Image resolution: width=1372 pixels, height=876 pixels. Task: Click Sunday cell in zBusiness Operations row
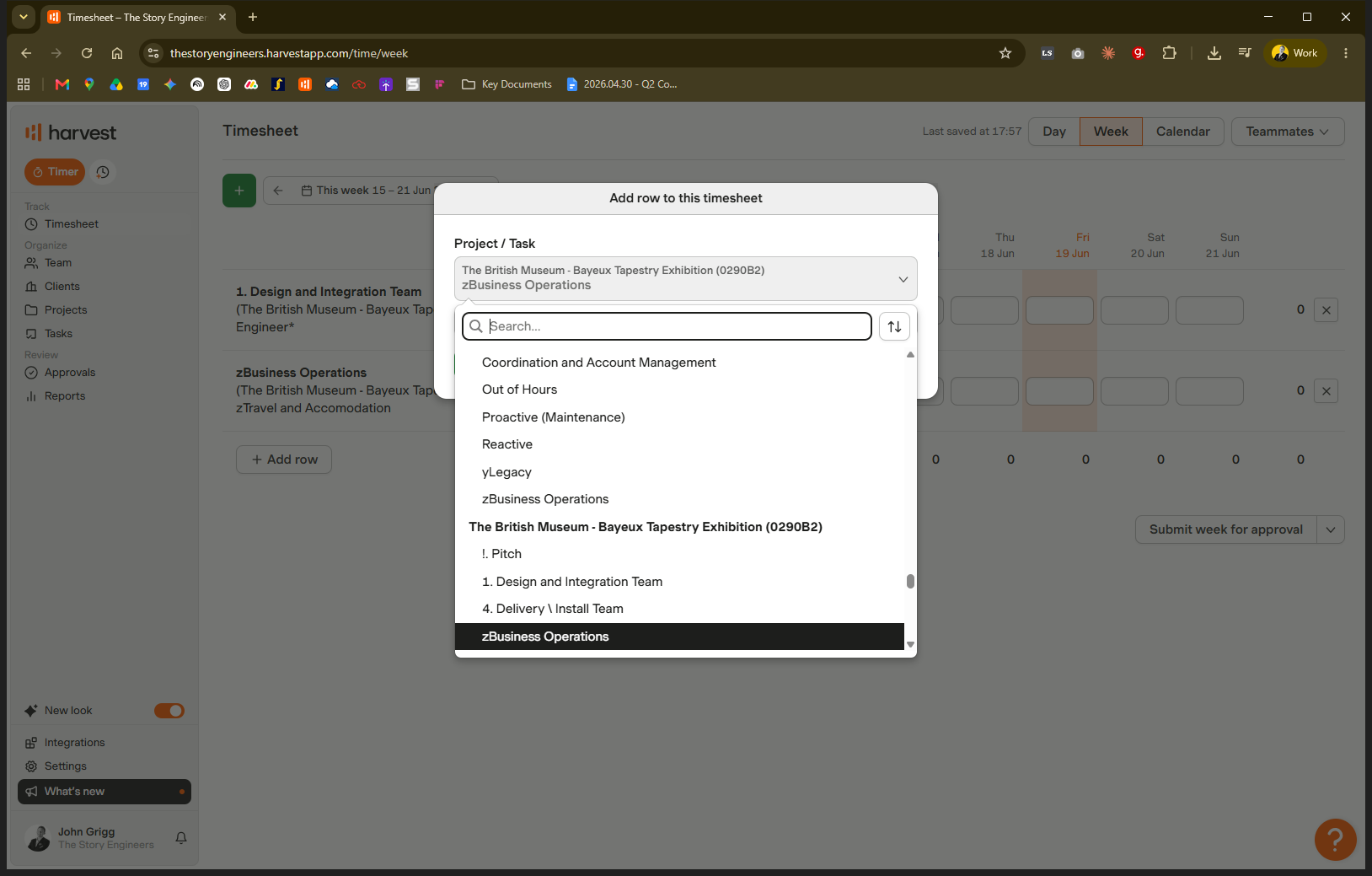pos(1209,391)
